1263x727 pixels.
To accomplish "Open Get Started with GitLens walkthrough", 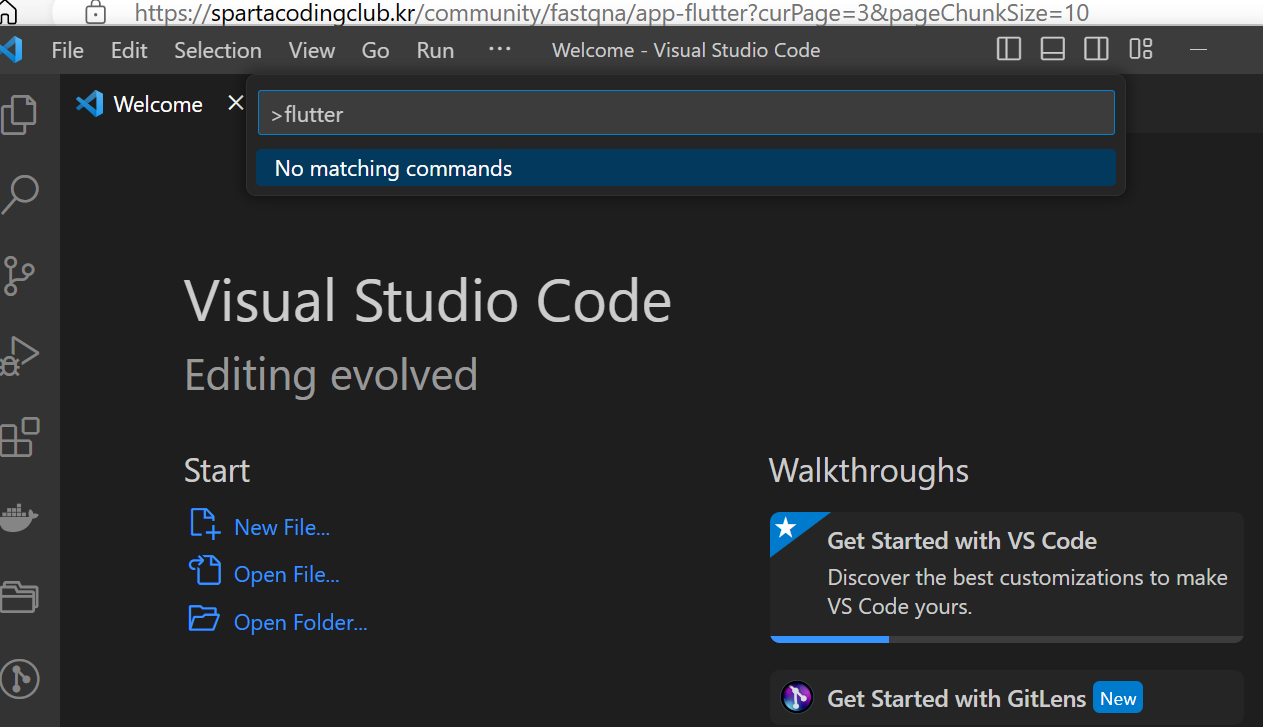I will 1006,698.
